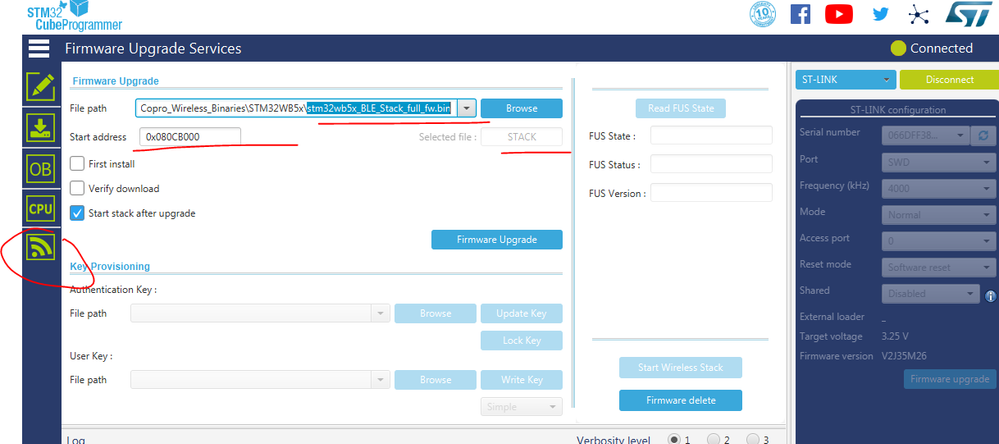Open the Port SWD dropdown
Screen dimensions: 999x444
pos(939,162)
